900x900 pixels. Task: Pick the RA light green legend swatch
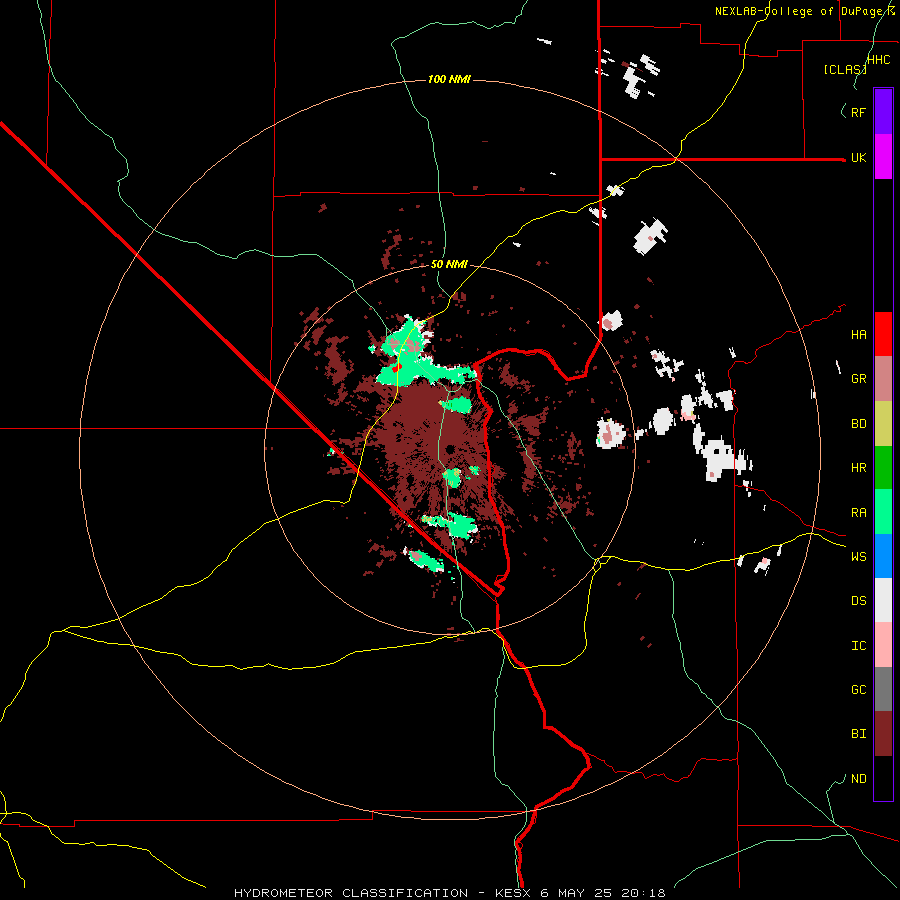pos(883,512)
